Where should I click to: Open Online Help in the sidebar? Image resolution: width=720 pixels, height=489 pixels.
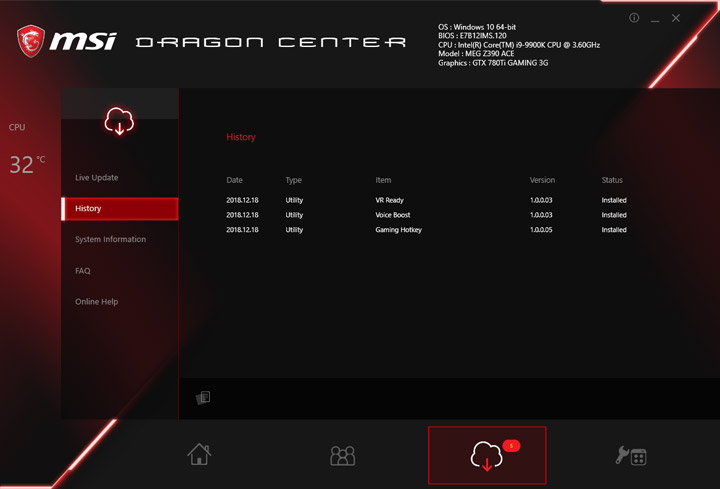point(96,302)
